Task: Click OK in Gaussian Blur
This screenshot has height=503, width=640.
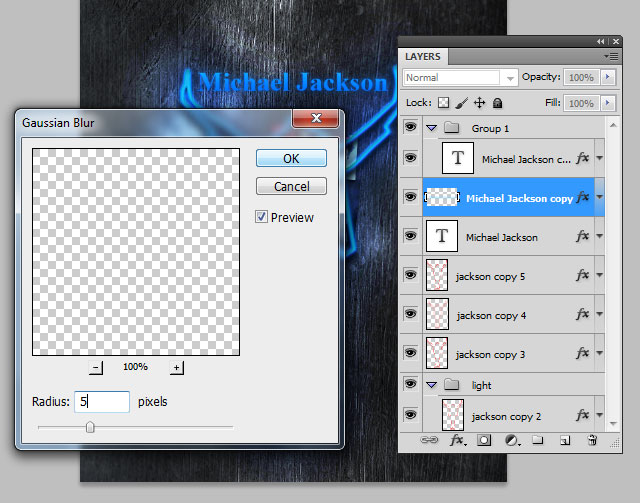Action: click(291, 158)
